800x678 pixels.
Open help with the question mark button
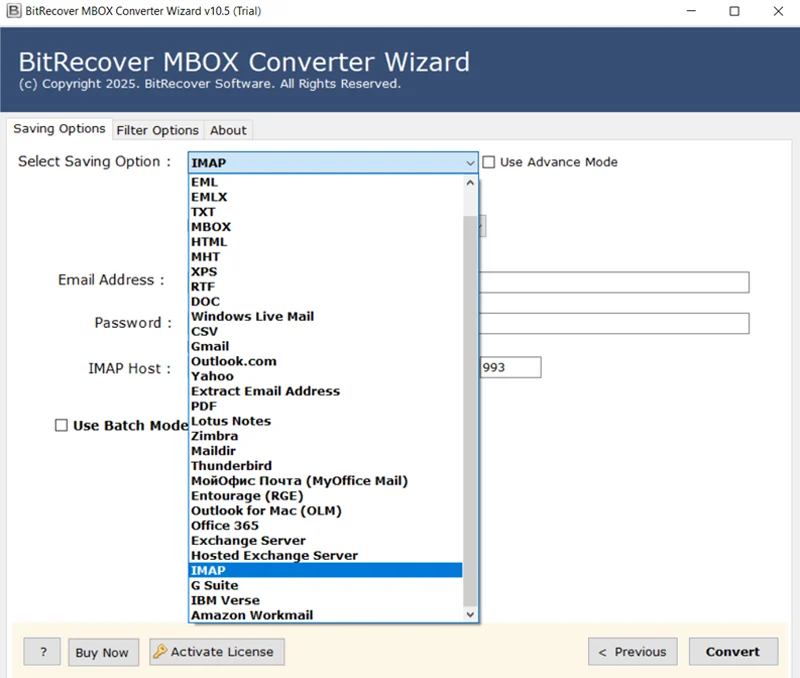(43, 652)
